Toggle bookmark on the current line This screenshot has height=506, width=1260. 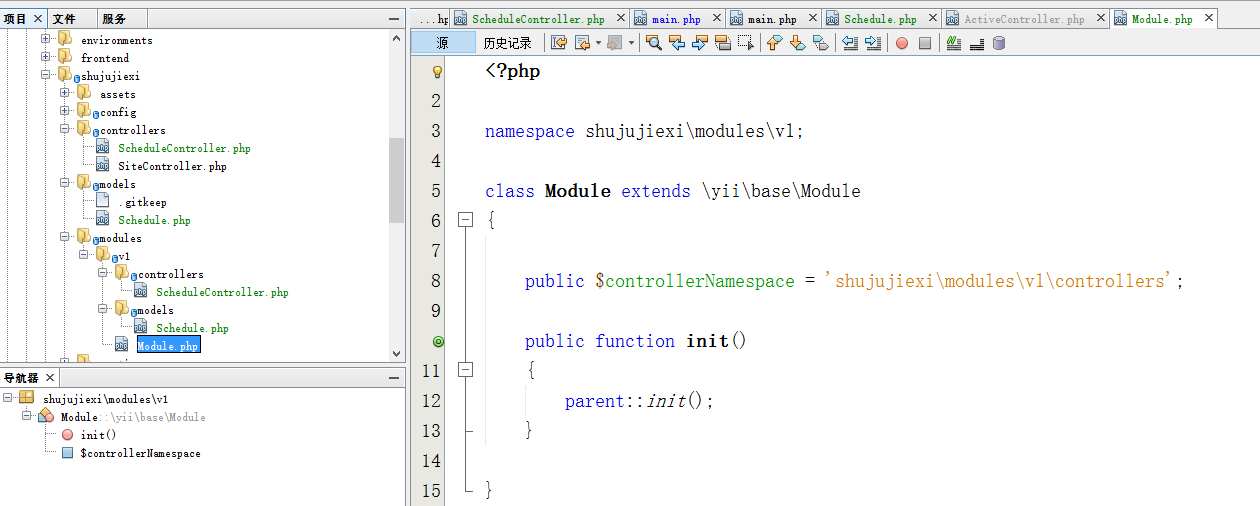(820, 43)
